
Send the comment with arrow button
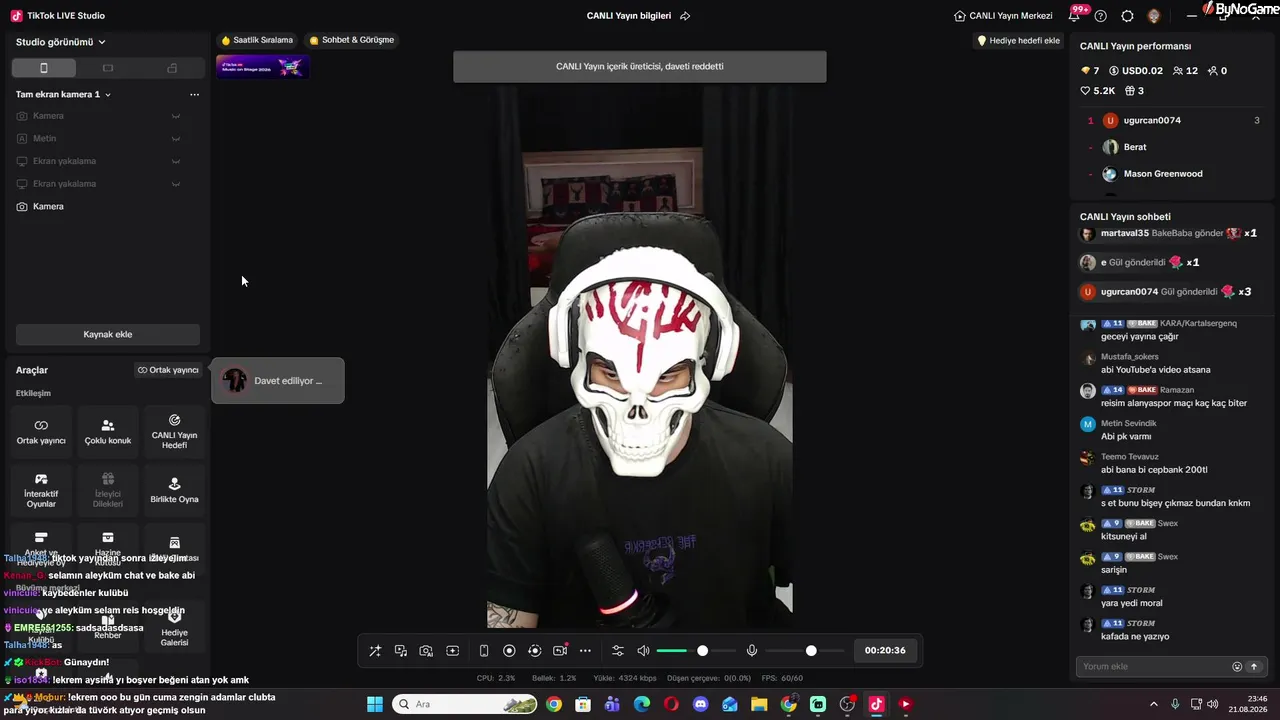pyautogui.click(x=1253, y=667)
